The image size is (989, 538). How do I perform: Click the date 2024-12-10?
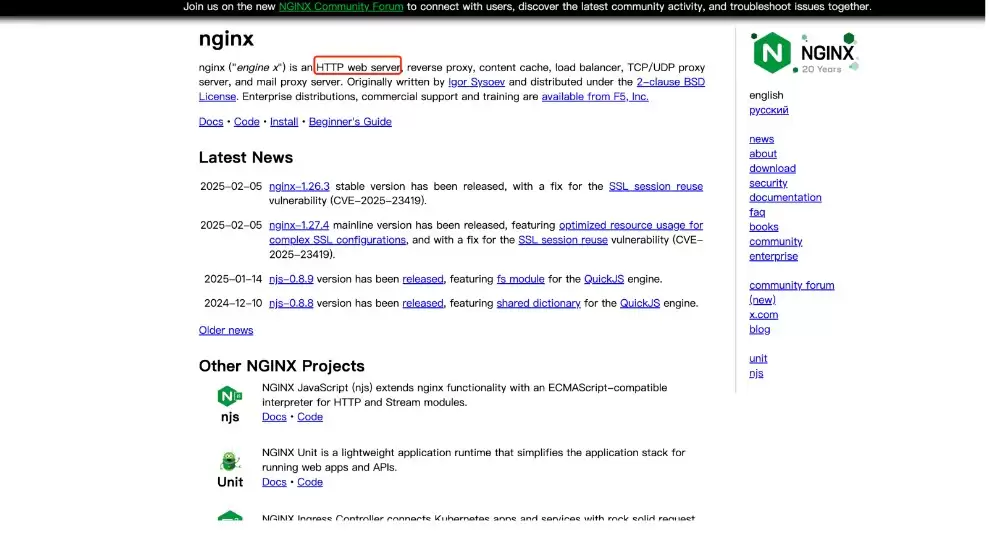pyautogui.click(x=233, y=303)
